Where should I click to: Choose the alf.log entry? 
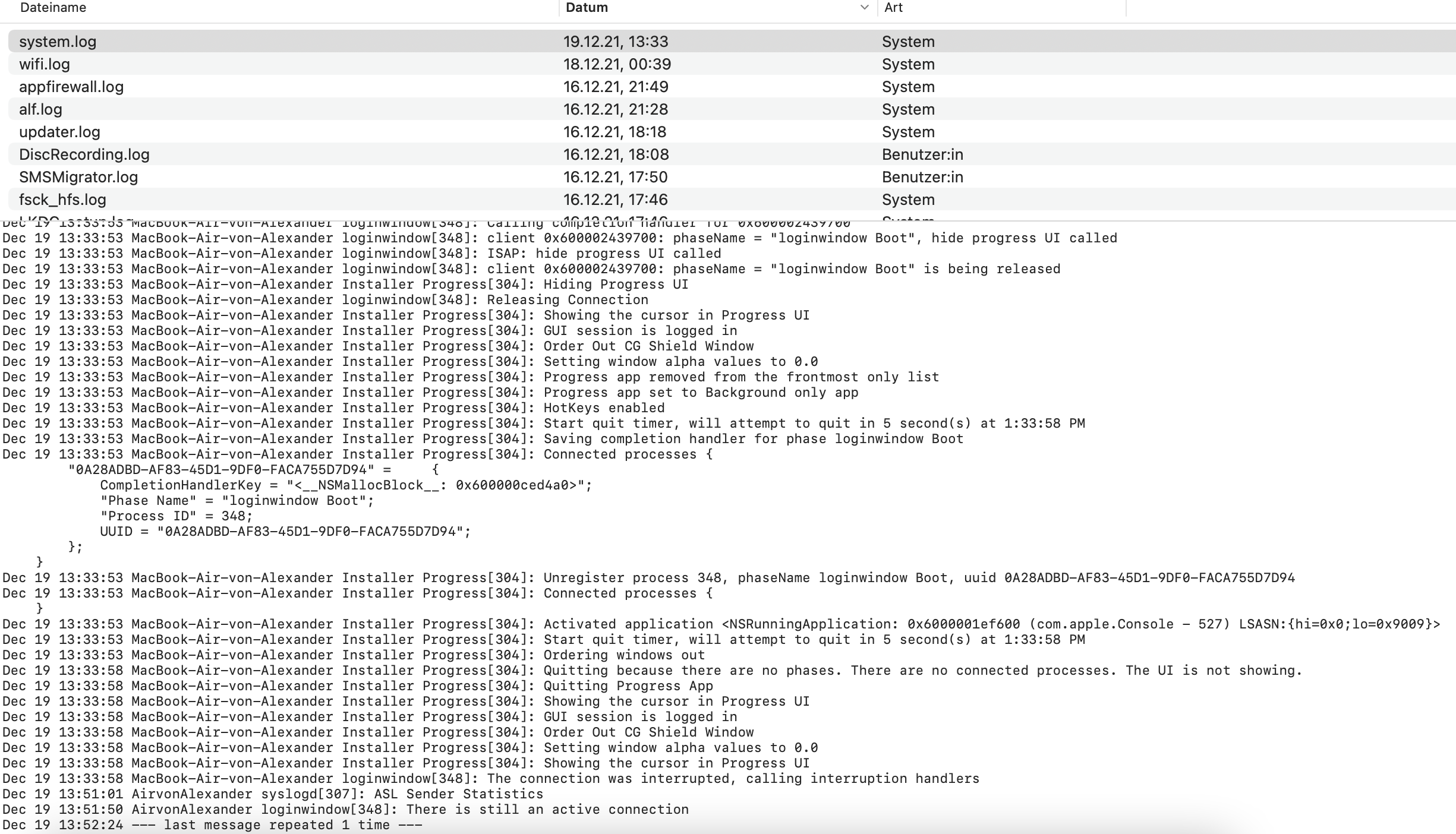(x=40, y=109)
